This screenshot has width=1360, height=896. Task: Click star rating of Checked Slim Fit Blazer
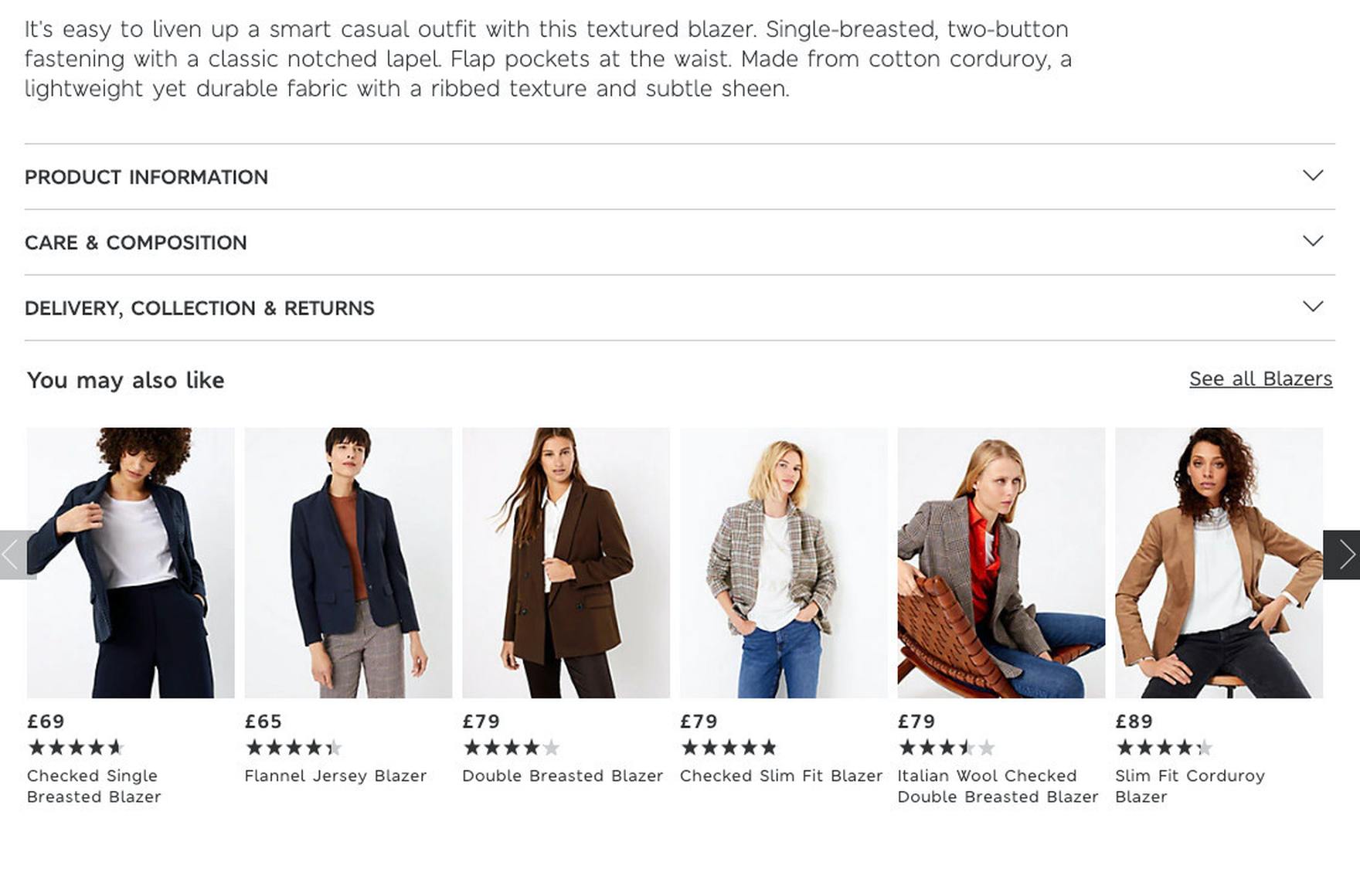[x=729, y=748]
